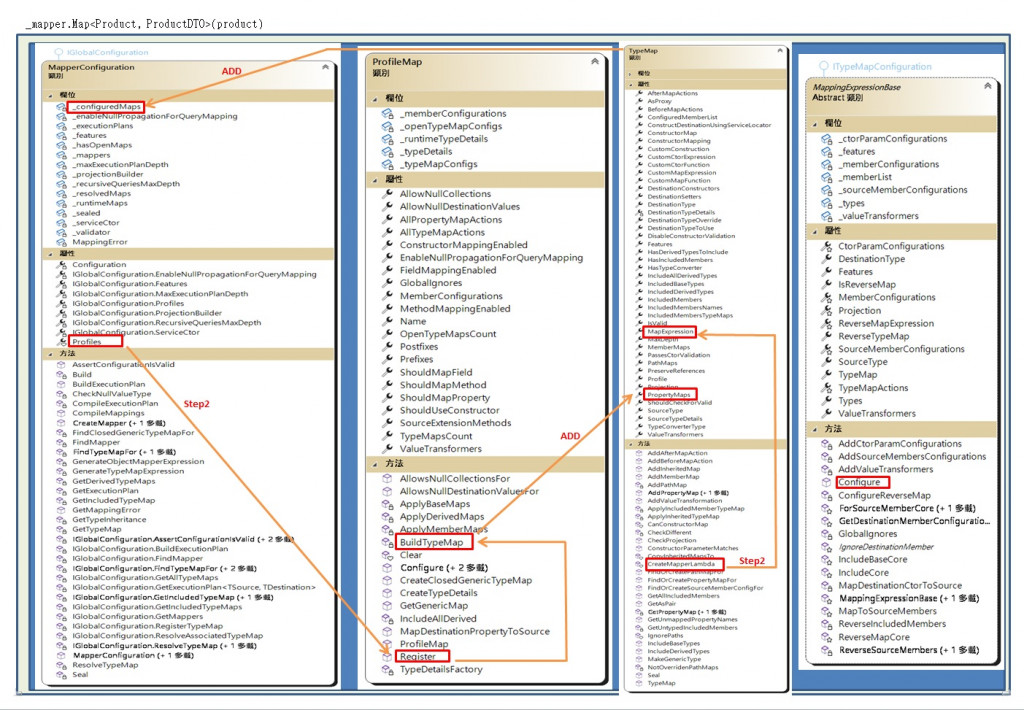Screen dimensions: 1024x710
Task: Click the field icon beside _configuredMaps
Action: pyautogui.click(x=61, y=106)
